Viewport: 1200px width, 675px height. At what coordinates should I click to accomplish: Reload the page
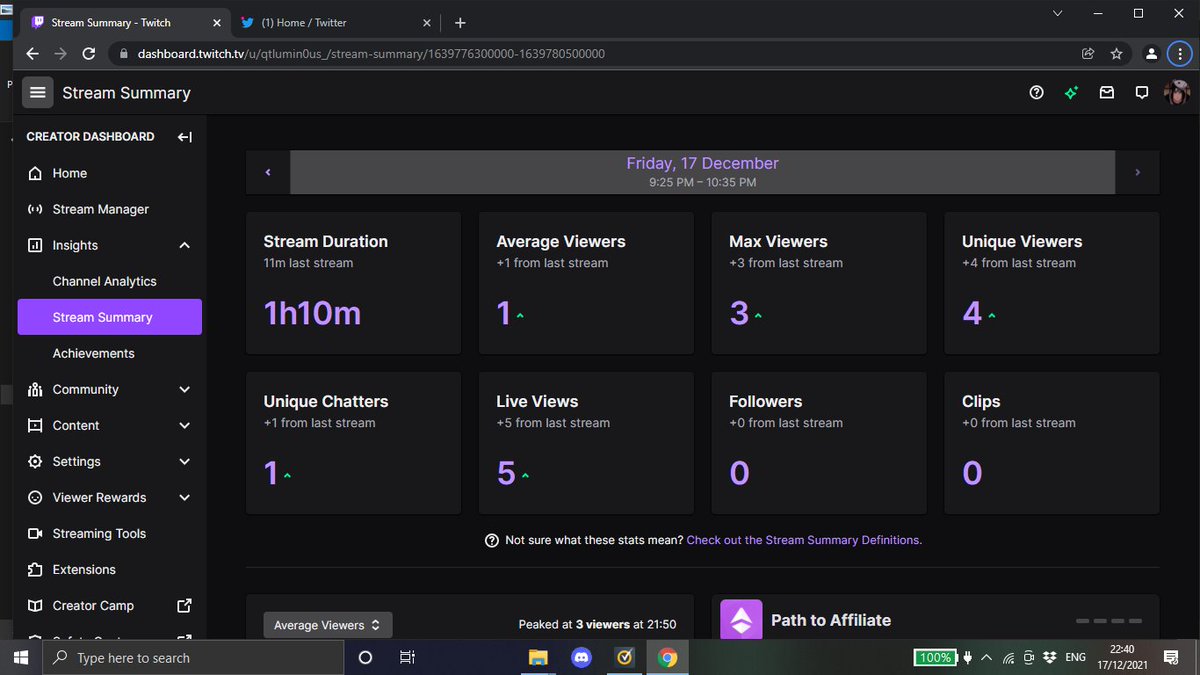91,54
